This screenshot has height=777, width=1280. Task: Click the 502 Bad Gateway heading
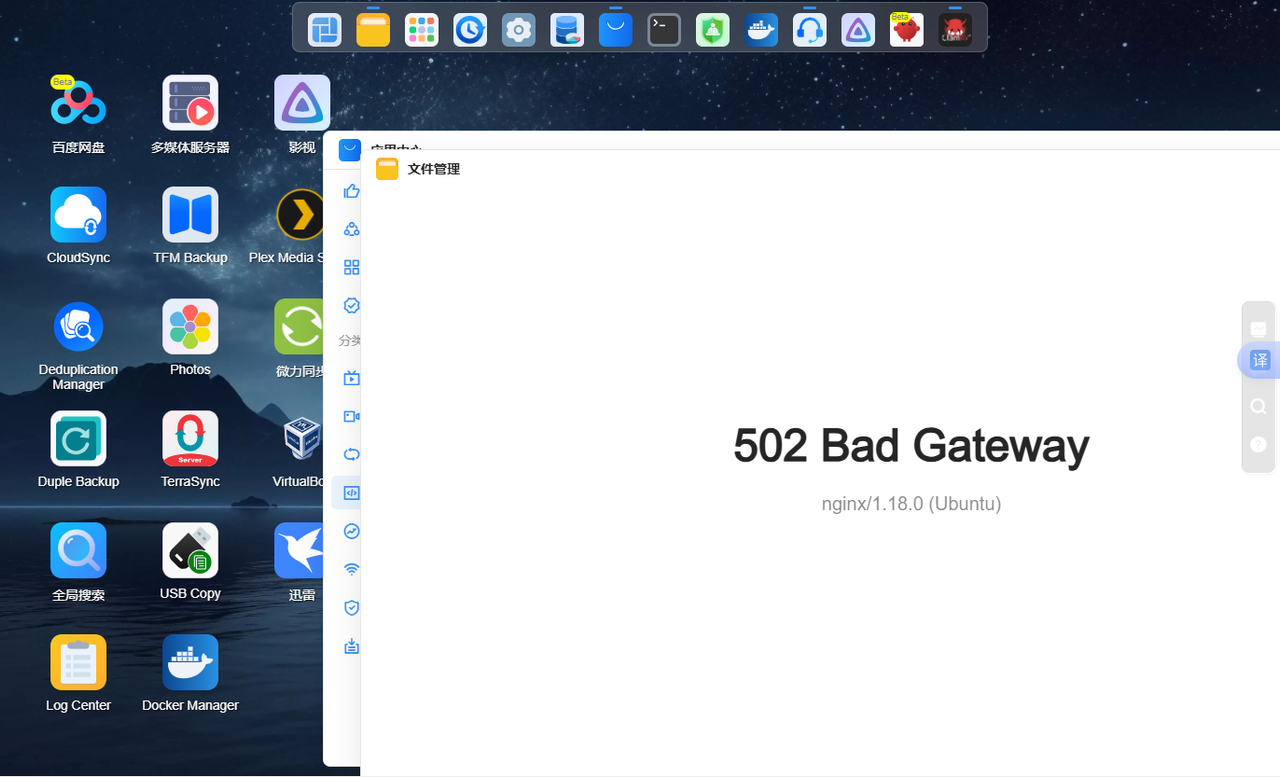pyautogui.click(x=911, y=445)
